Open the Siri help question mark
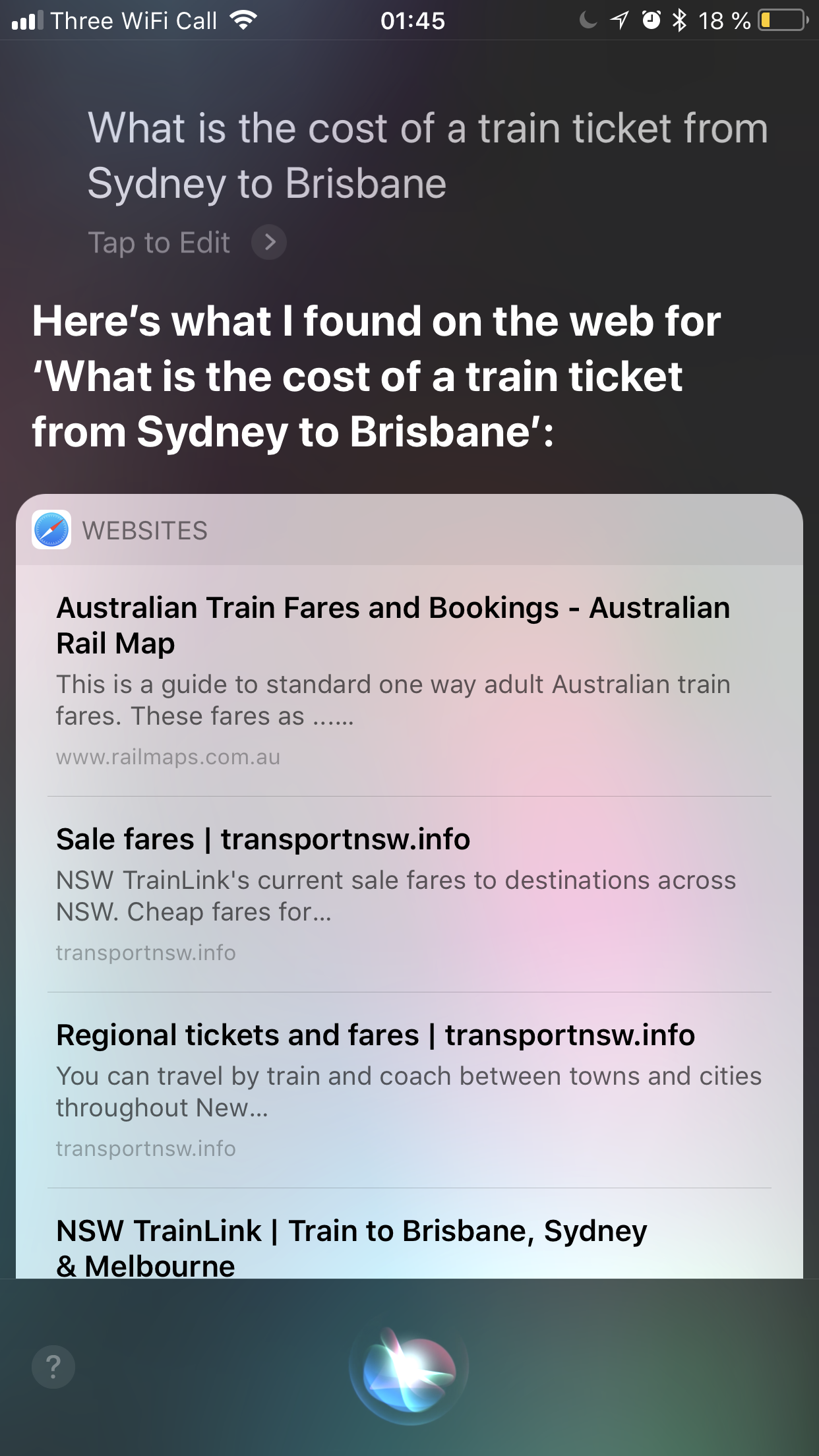The width and height of the screenshot is (819, 1456). 53,1367
